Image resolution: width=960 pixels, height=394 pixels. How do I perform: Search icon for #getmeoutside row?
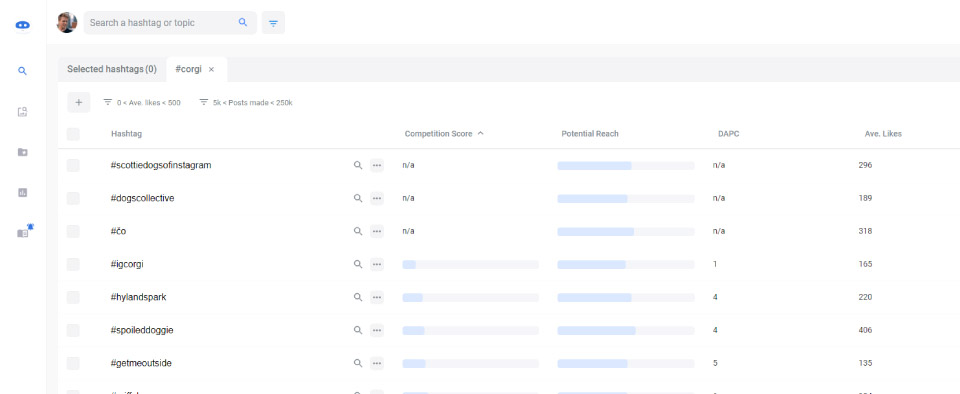click(x=358, y=363)
